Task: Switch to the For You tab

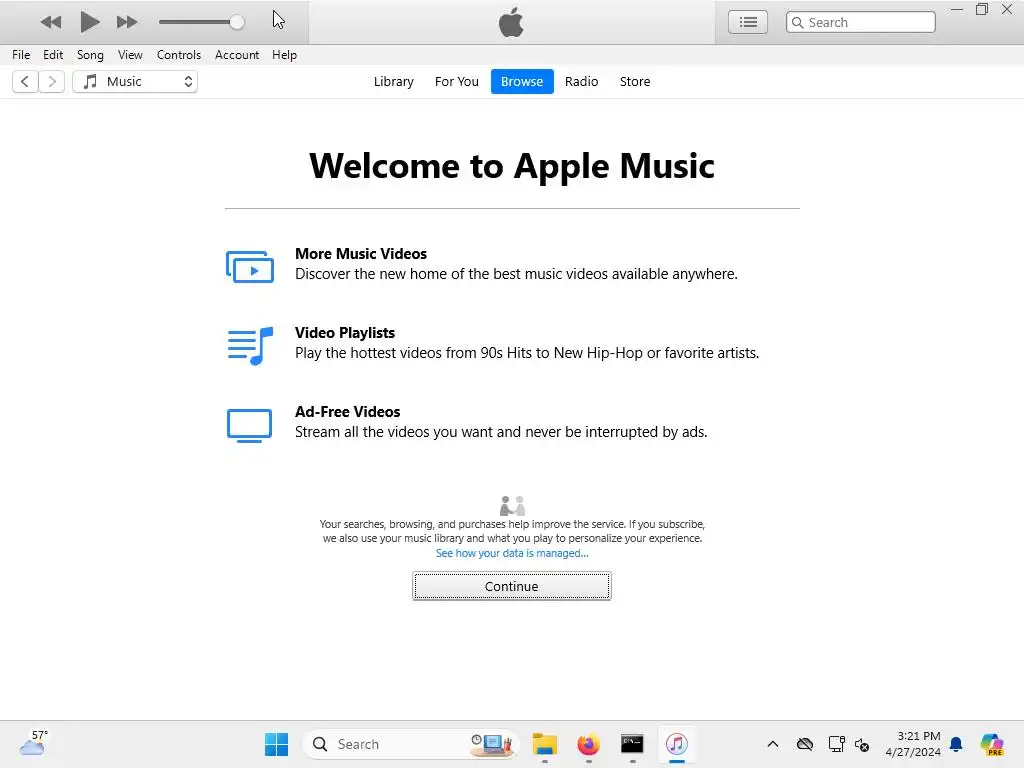Action: 456,82
